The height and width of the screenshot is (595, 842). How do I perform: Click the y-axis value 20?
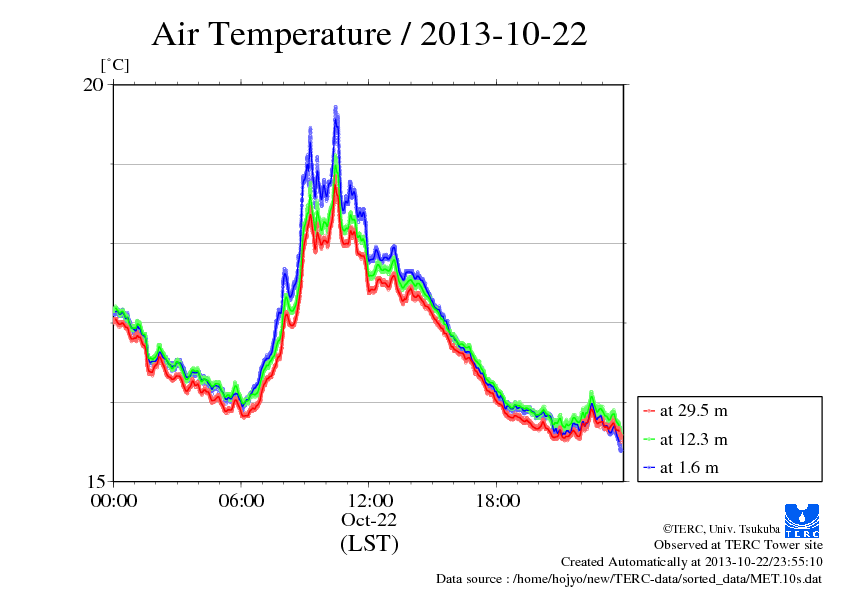[x=93, y=85]
